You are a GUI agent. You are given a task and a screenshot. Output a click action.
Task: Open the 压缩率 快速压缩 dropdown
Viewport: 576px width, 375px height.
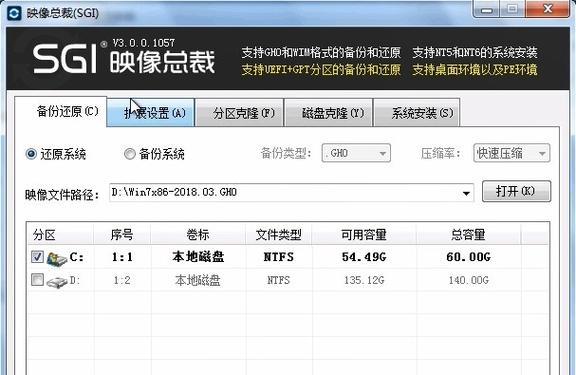click(x=511, y=153)
